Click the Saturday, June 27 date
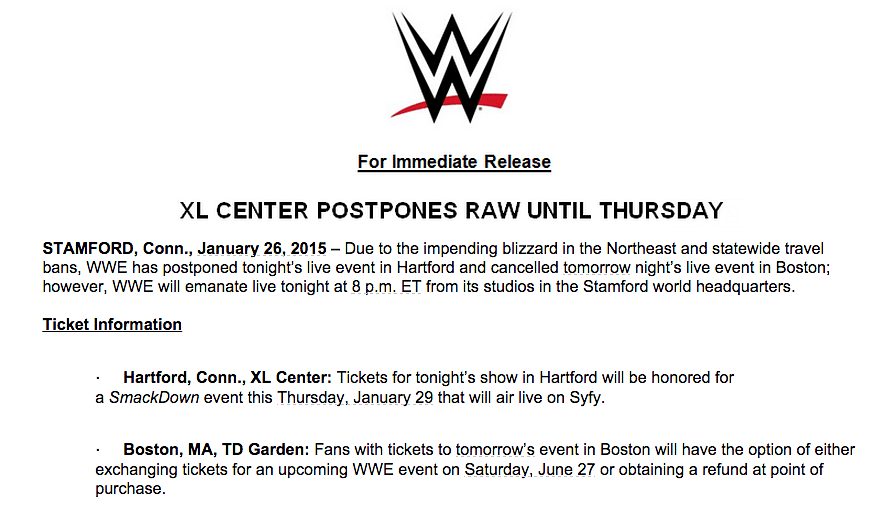Viewport: 880px width, 511px height. (x=529, y=469)
